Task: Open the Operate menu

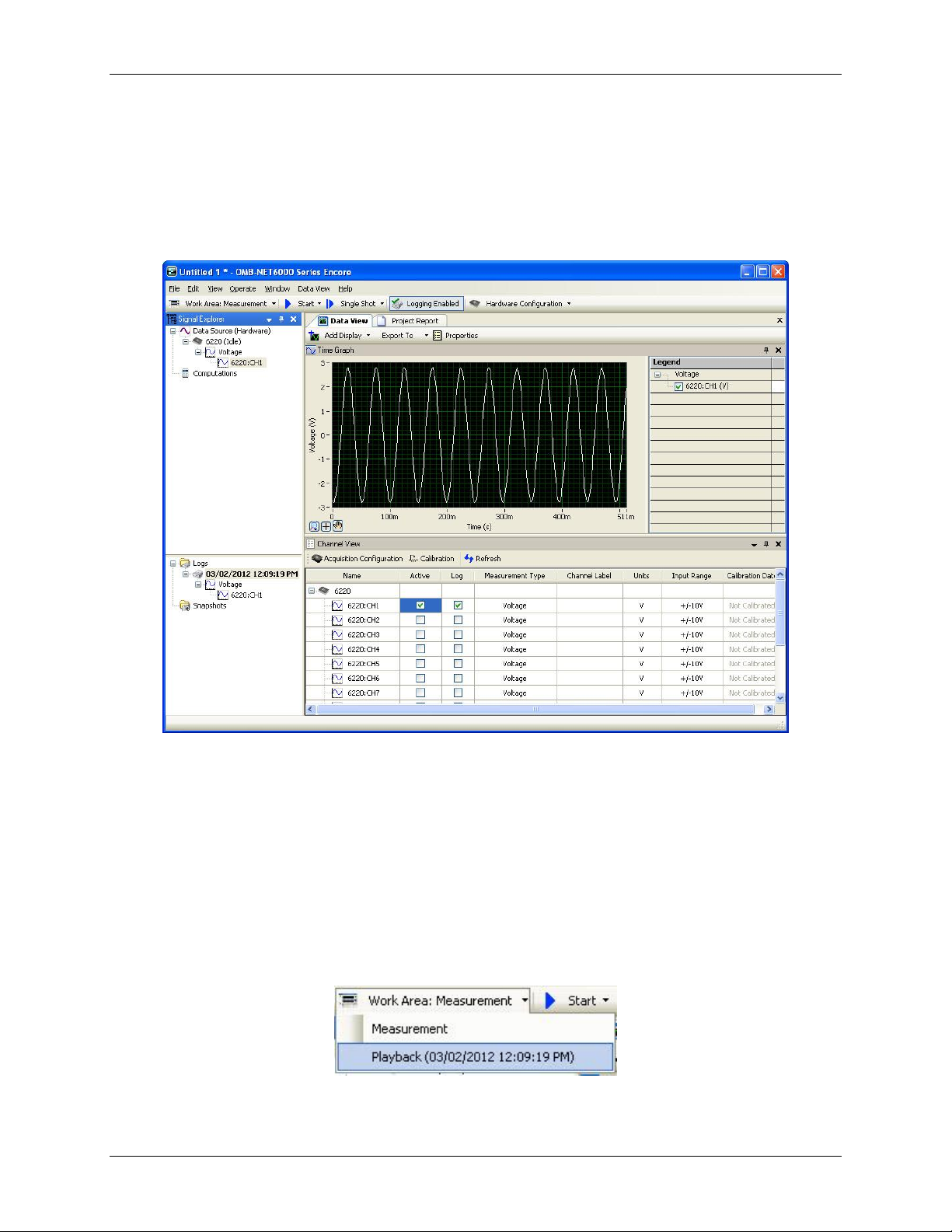Action: [x=242, y=288]
